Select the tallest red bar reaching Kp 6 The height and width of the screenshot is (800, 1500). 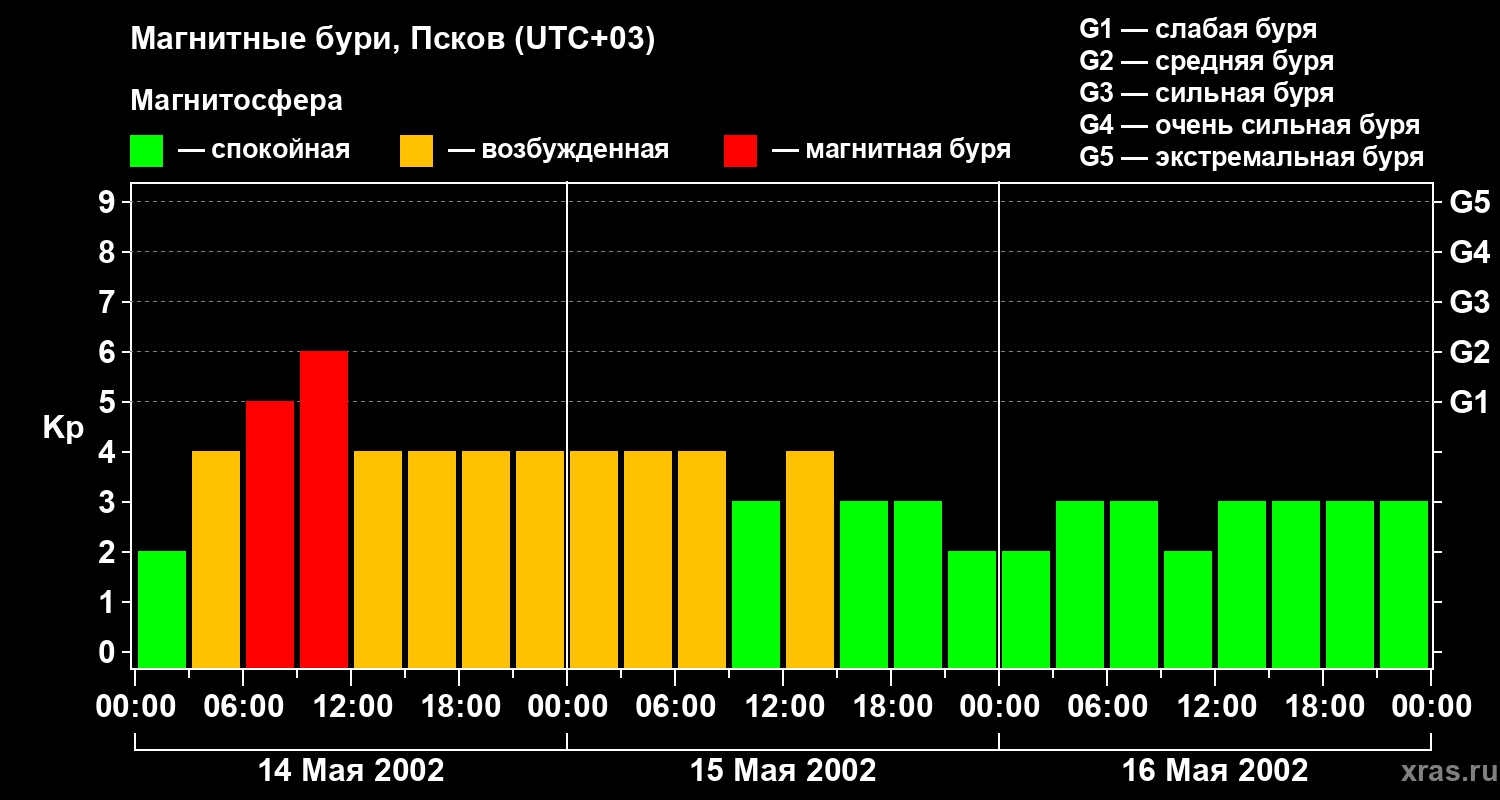point(324,508)
